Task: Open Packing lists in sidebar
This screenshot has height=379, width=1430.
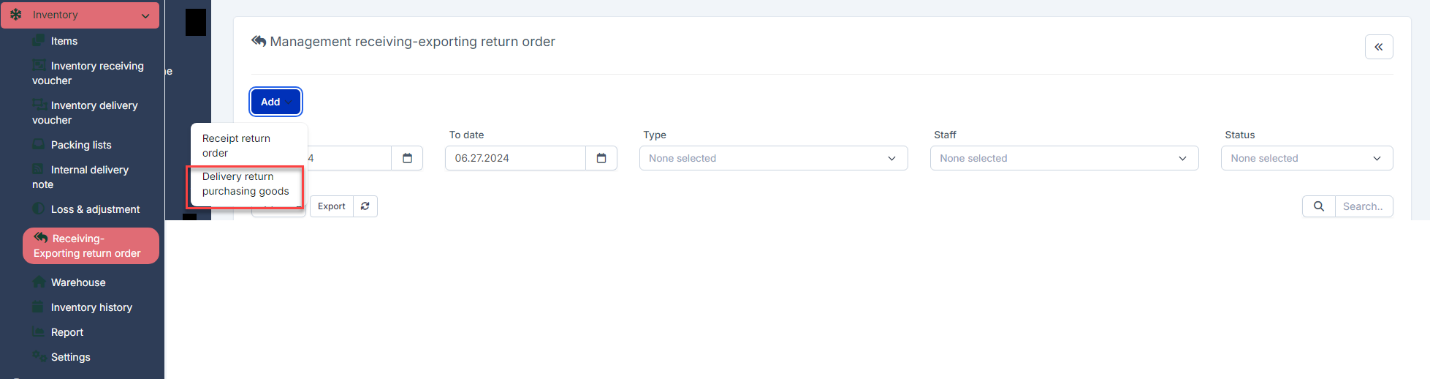Action: (81, 145)
